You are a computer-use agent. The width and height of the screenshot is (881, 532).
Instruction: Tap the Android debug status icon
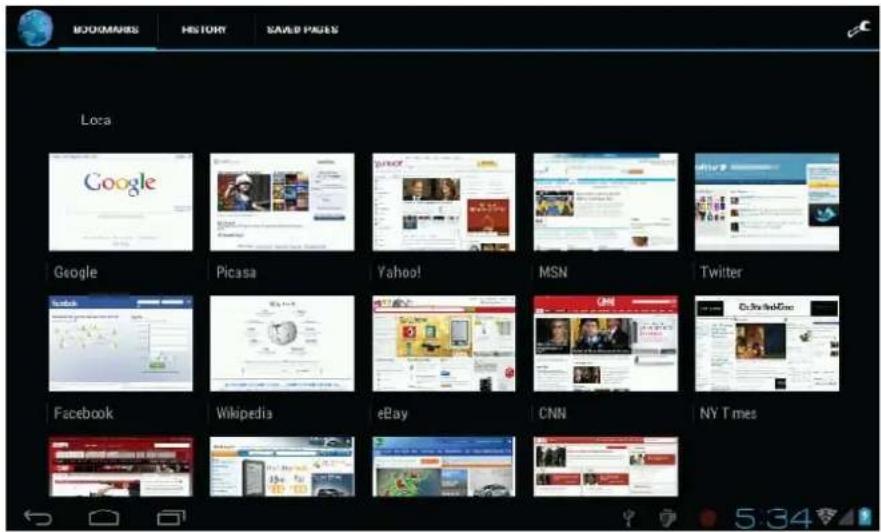[x=667, y=517]
